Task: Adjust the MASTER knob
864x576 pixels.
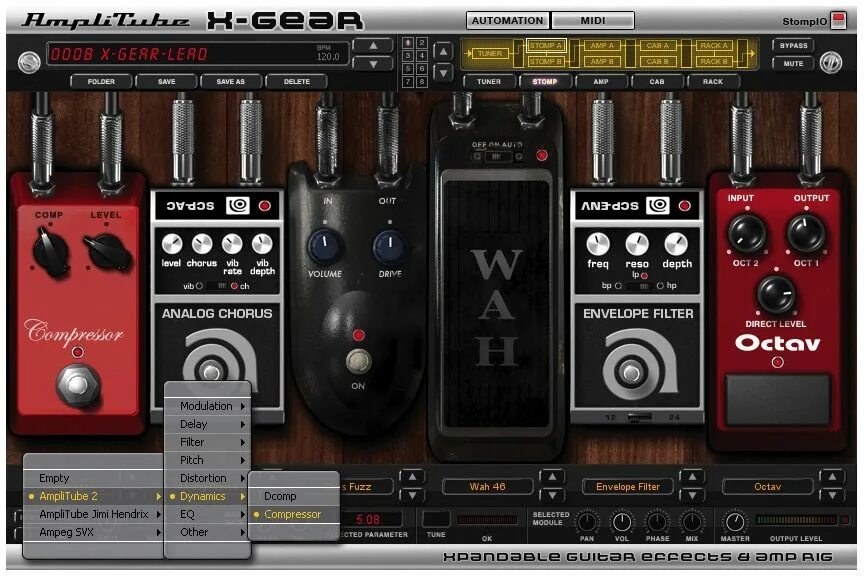Action: click(735, 521)
